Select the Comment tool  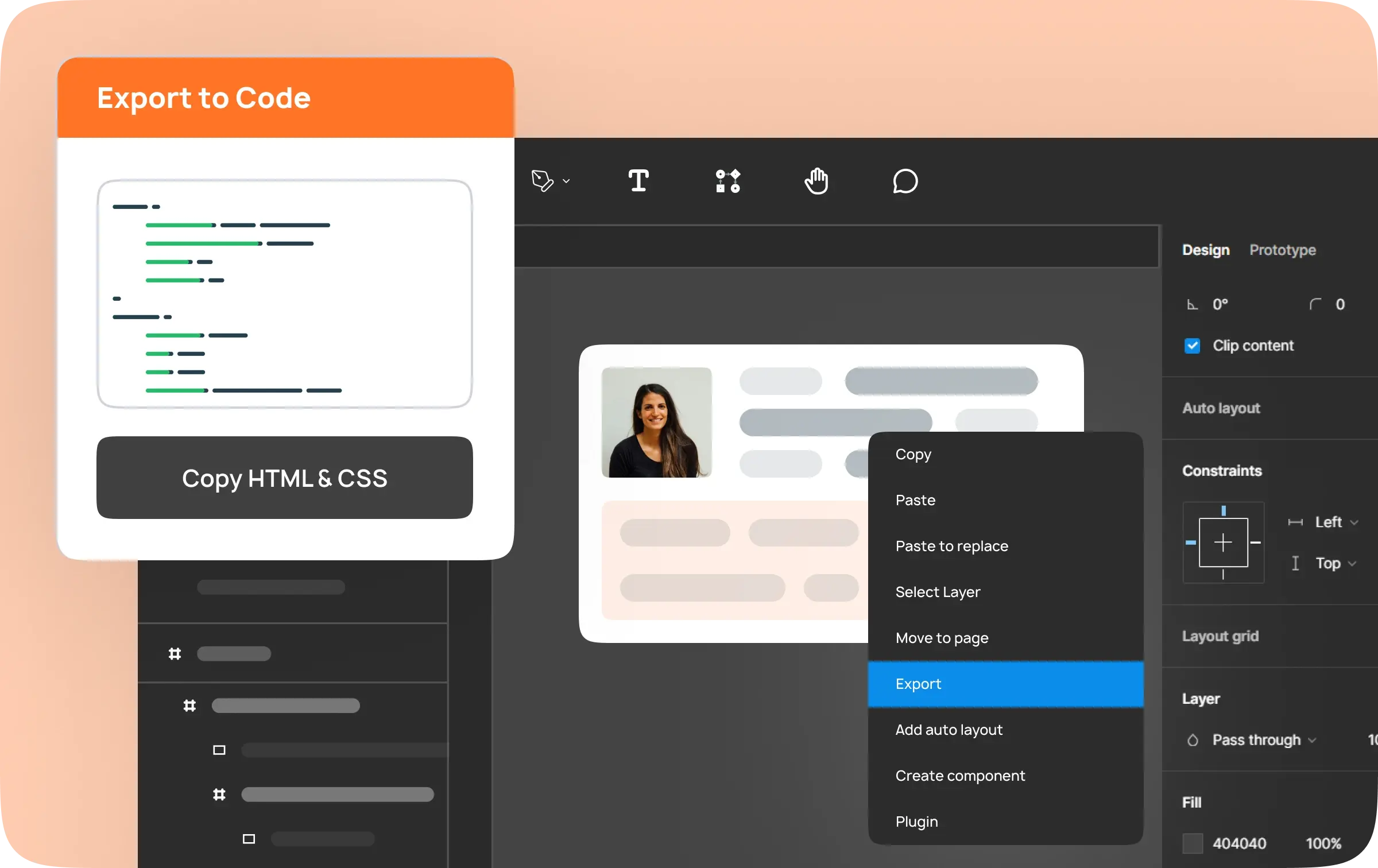[905, 181]
